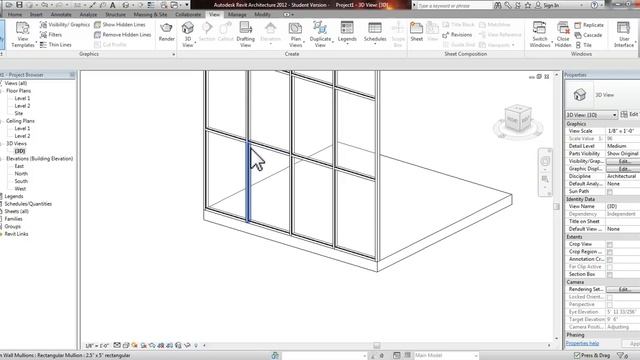
Task: Select Show Hidden Lines tool
Action: [120, 25]
